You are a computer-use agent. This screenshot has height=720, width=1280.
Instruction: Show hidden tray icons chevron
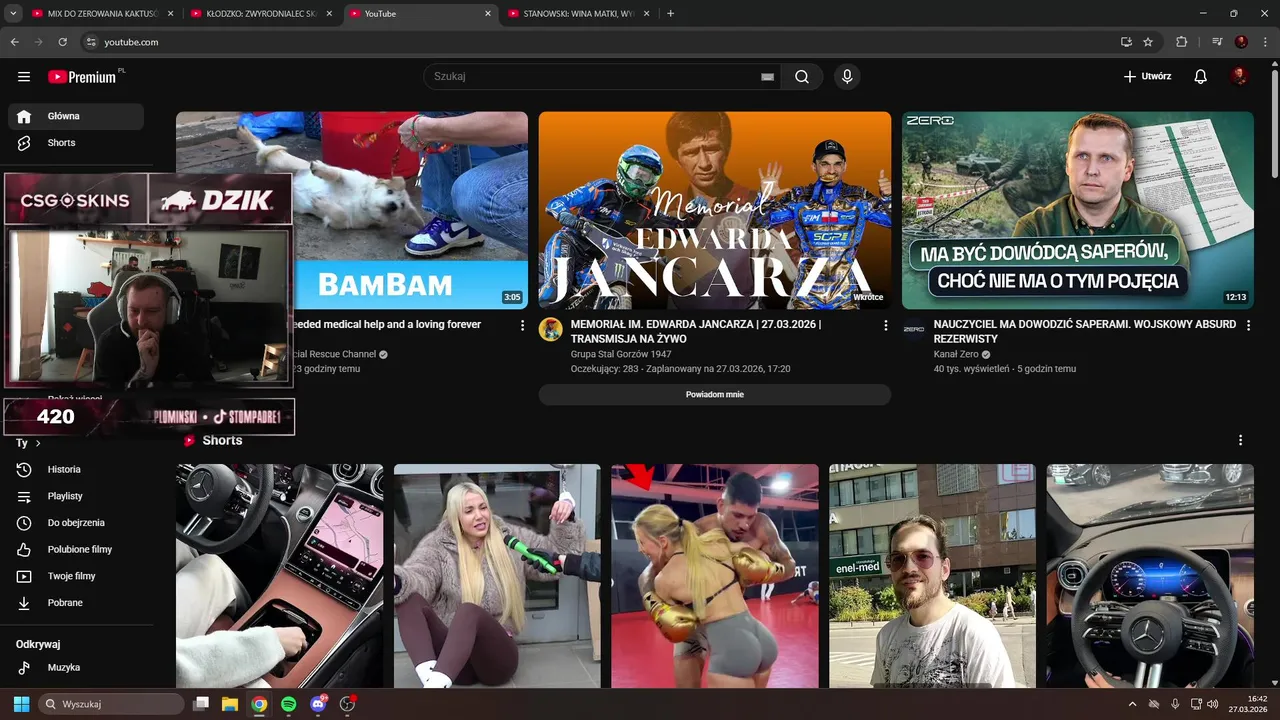(x=1132, y=704)
